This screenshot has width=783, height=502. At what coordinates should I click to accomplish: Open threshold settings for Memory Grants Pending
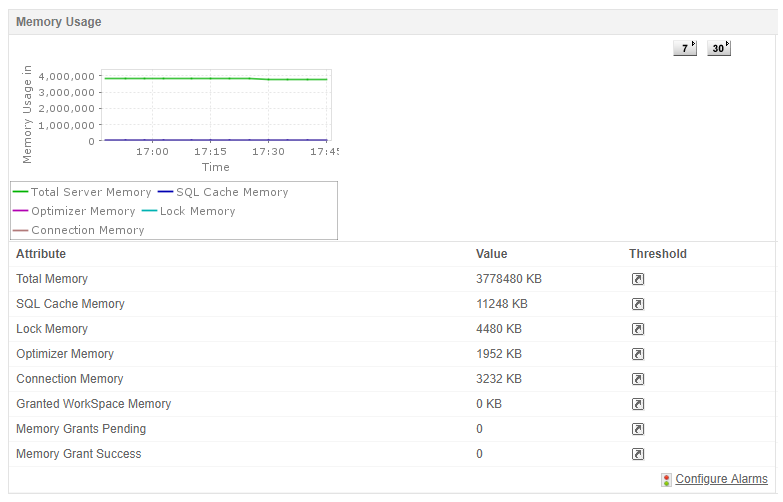[x=638, y=429]
